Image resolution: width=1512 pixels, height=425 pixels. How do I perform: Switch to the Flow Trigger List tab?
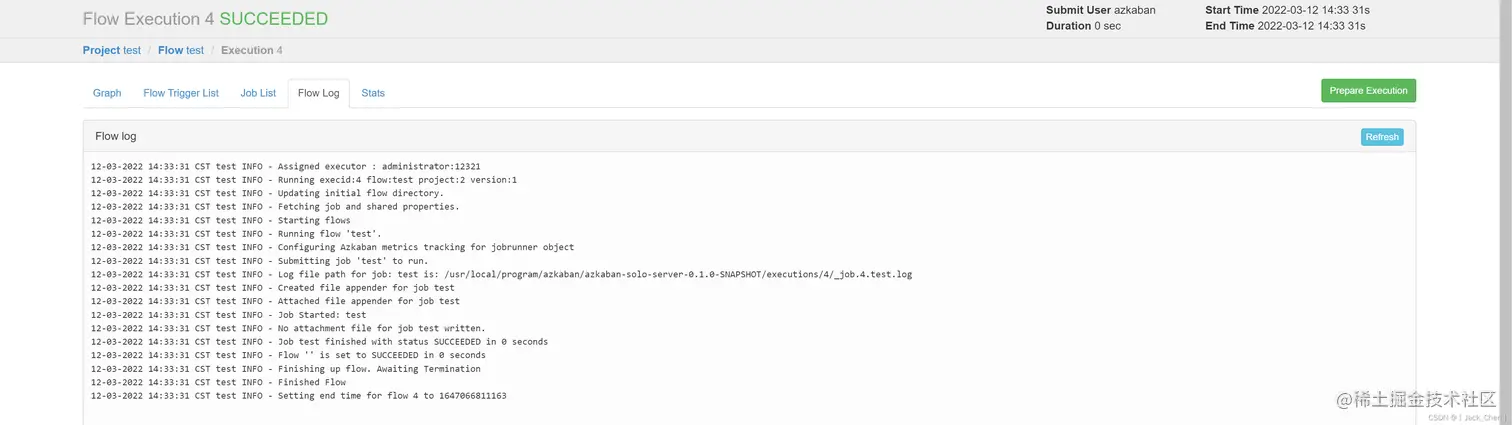click(181, 93)
